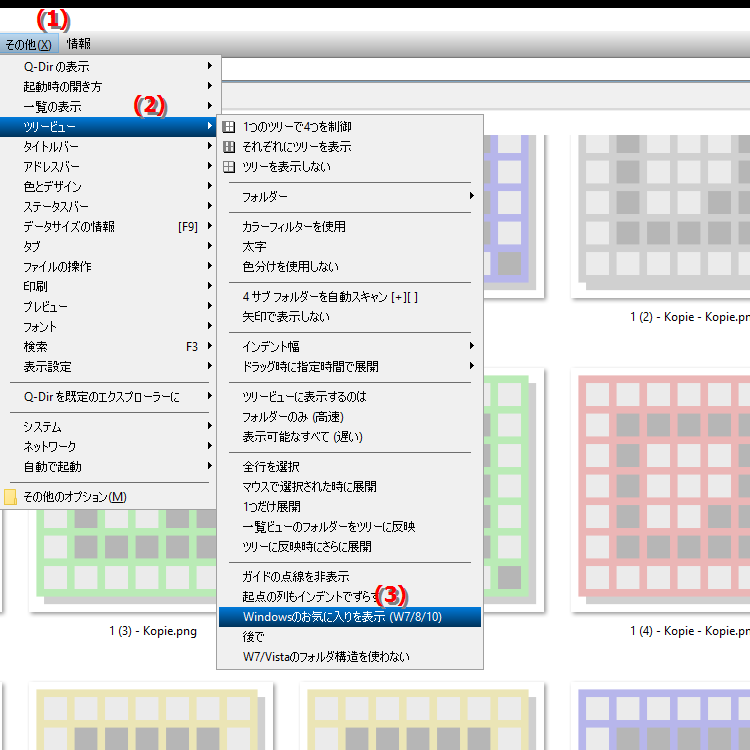750x750 pixels.
Task: Click icon for ツリーを表示しない
Action: tap(229, 167)
